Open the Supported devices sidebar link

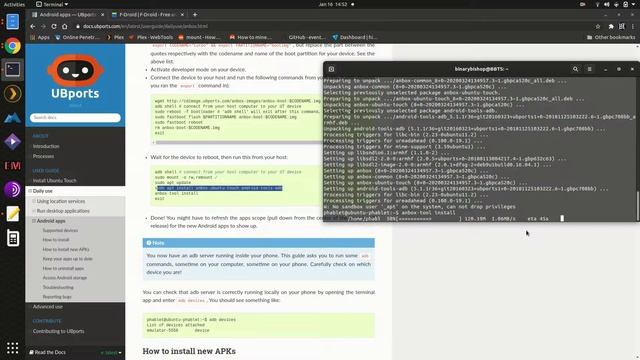[60, 231]
